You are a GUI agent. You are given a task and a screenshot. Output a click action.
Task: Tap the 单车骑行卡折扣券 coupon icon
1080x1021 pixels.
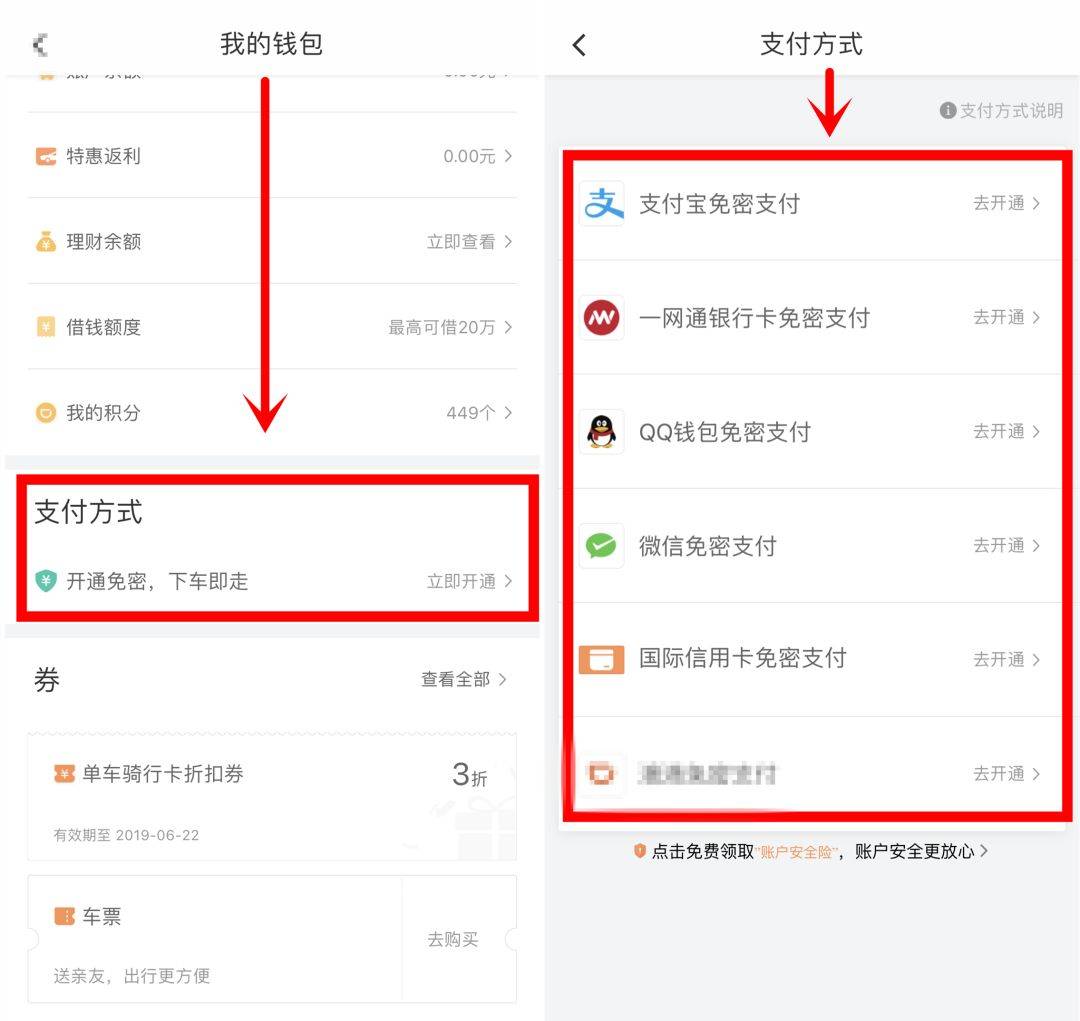point(64,774)
